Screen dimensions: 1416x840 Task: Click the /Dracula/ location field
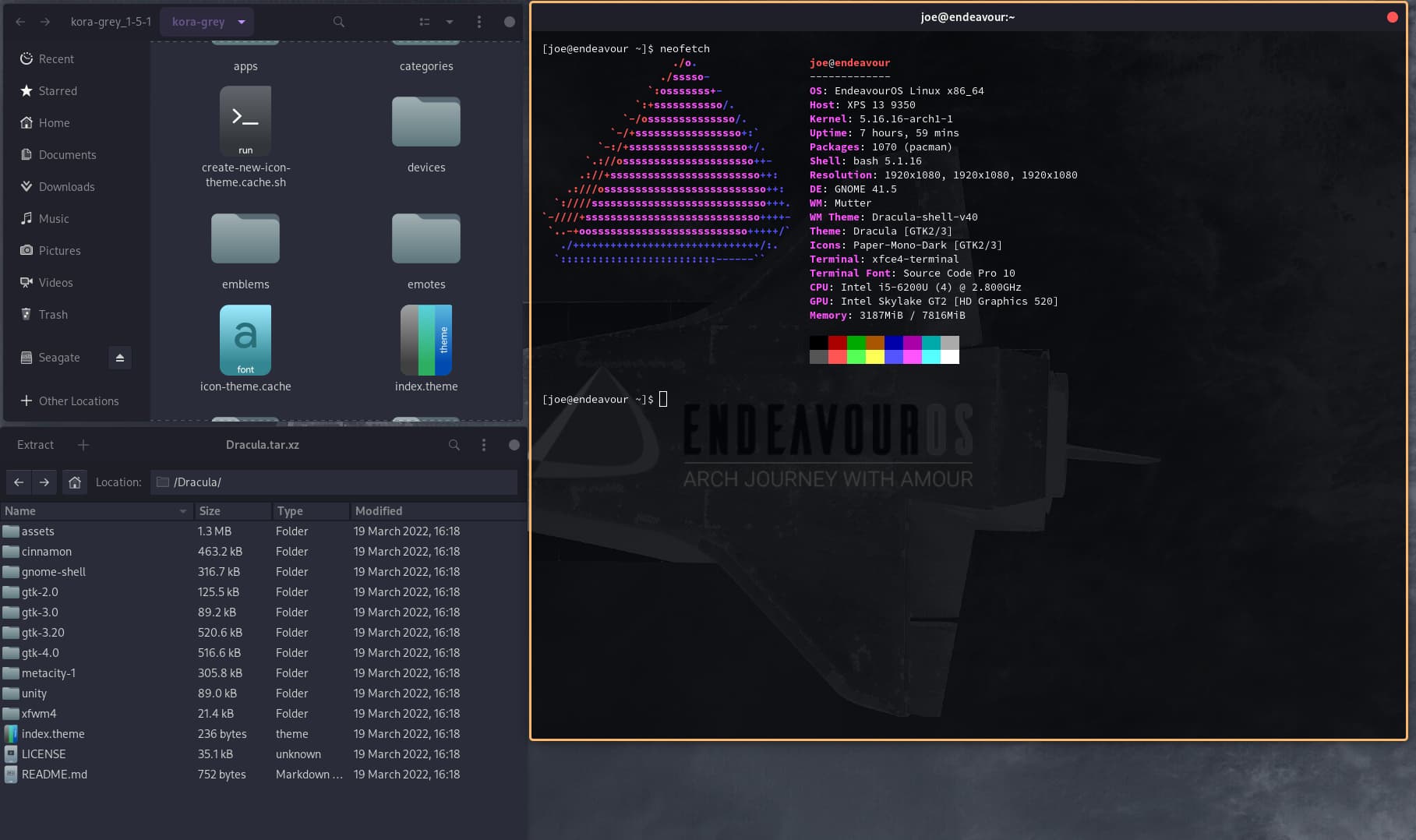coord(334,482)
